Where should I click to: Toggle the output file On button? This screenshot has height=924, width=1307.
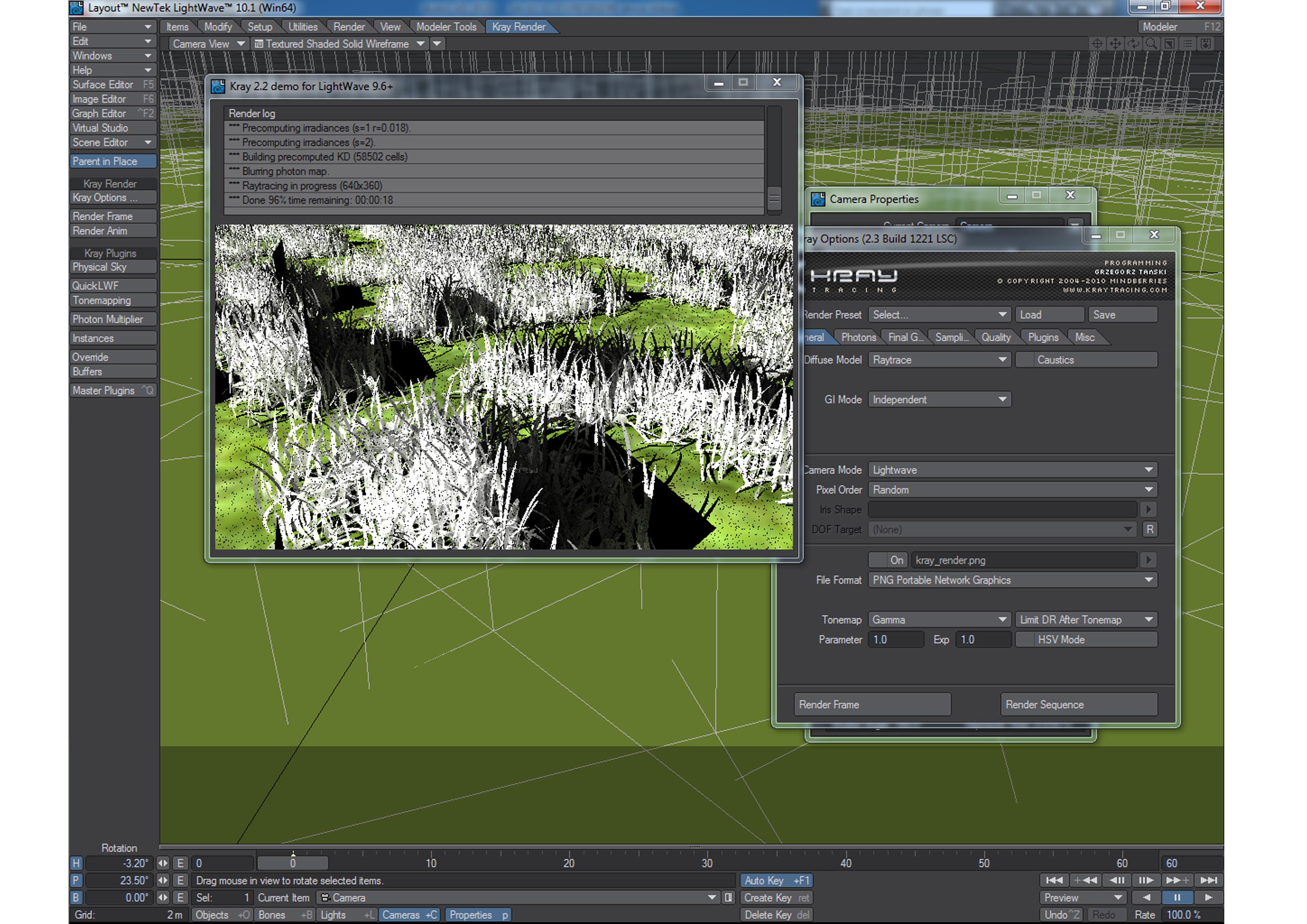click(x=888, y=560)
